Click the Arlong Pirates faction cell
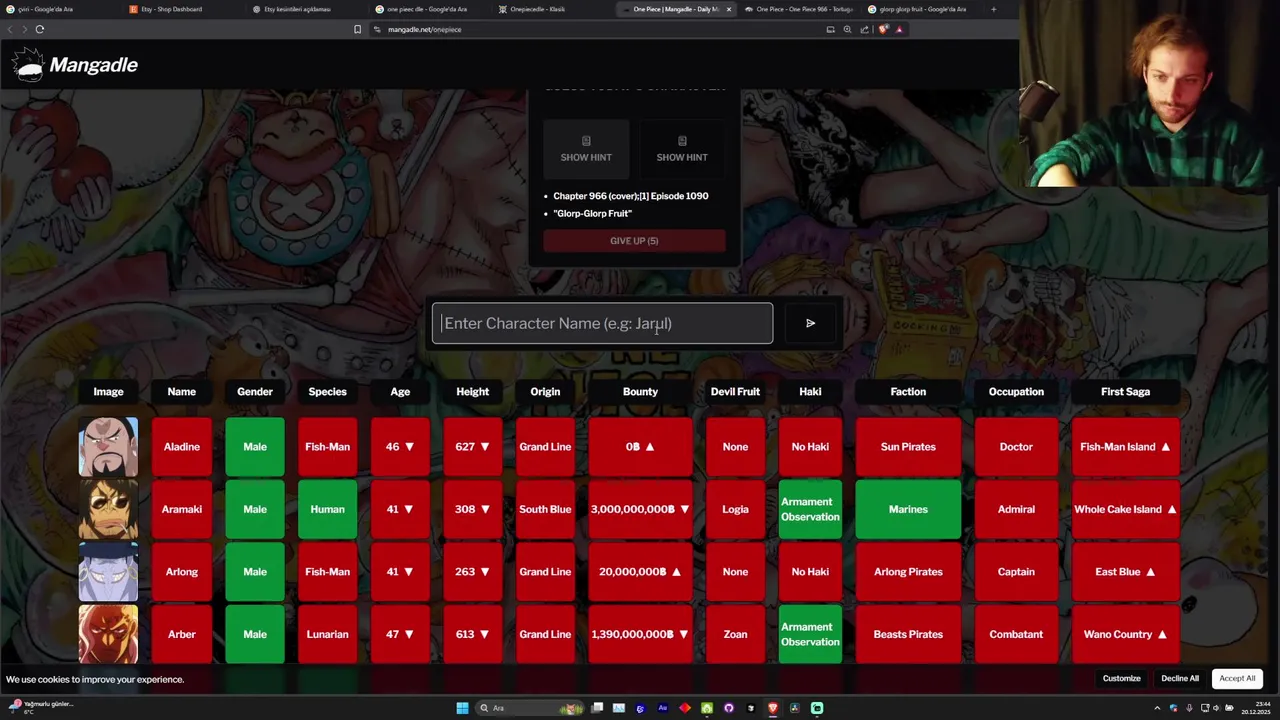Screen dimensions: 1280x720 (908, 572)
